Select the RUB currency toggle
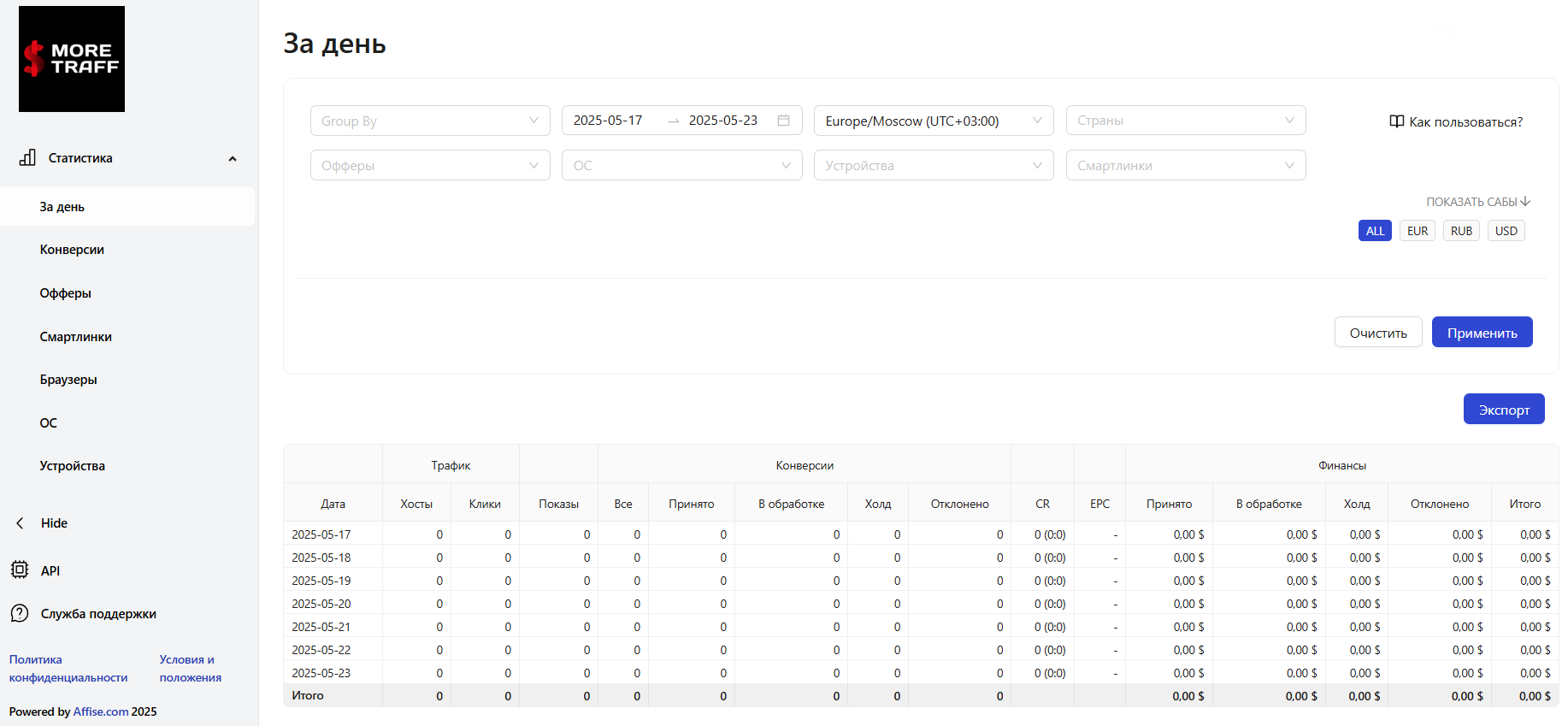This screenshot has height=726, width=1568. [1461, 231]
